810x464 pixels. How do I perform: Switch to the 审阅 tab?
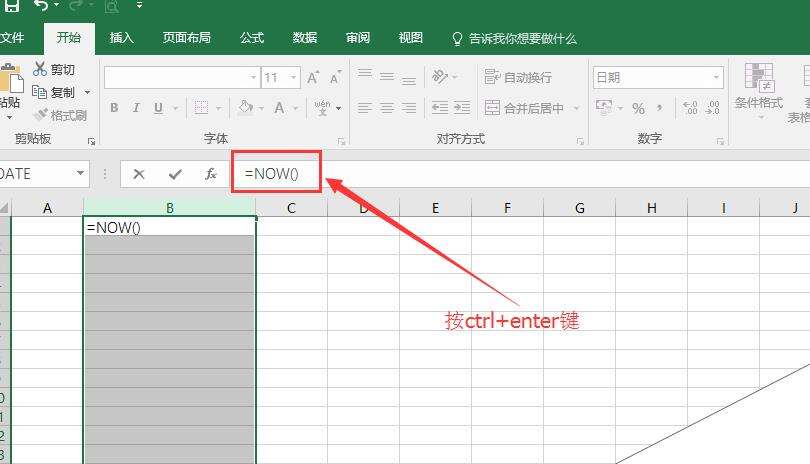(357, 38)
